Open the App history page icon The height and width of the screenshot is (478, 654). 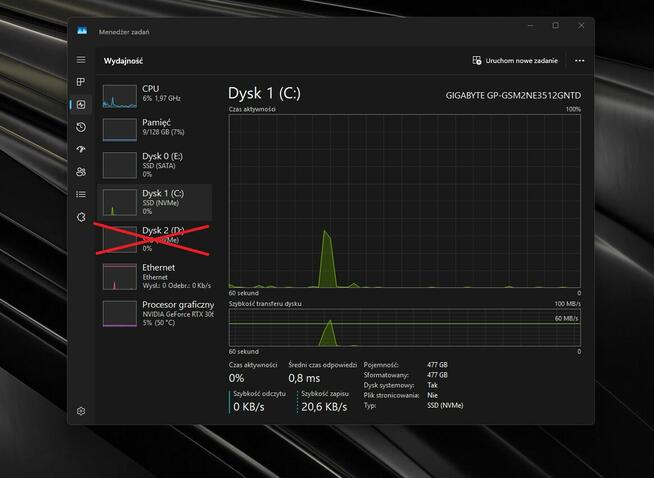coord(81,127)
